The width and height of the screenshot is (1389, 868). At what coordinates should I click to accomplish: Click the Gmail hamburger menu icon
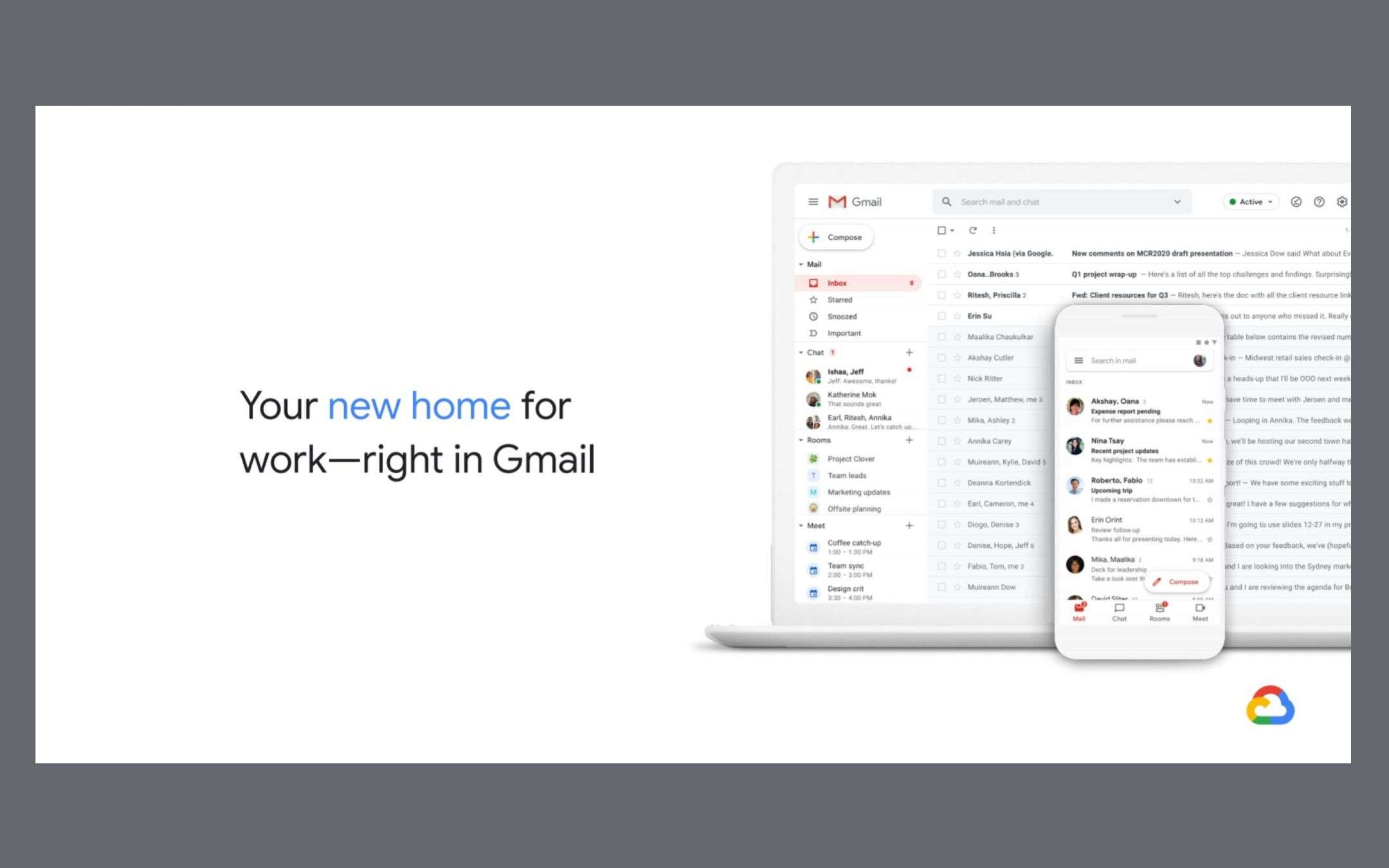point(813,201)
